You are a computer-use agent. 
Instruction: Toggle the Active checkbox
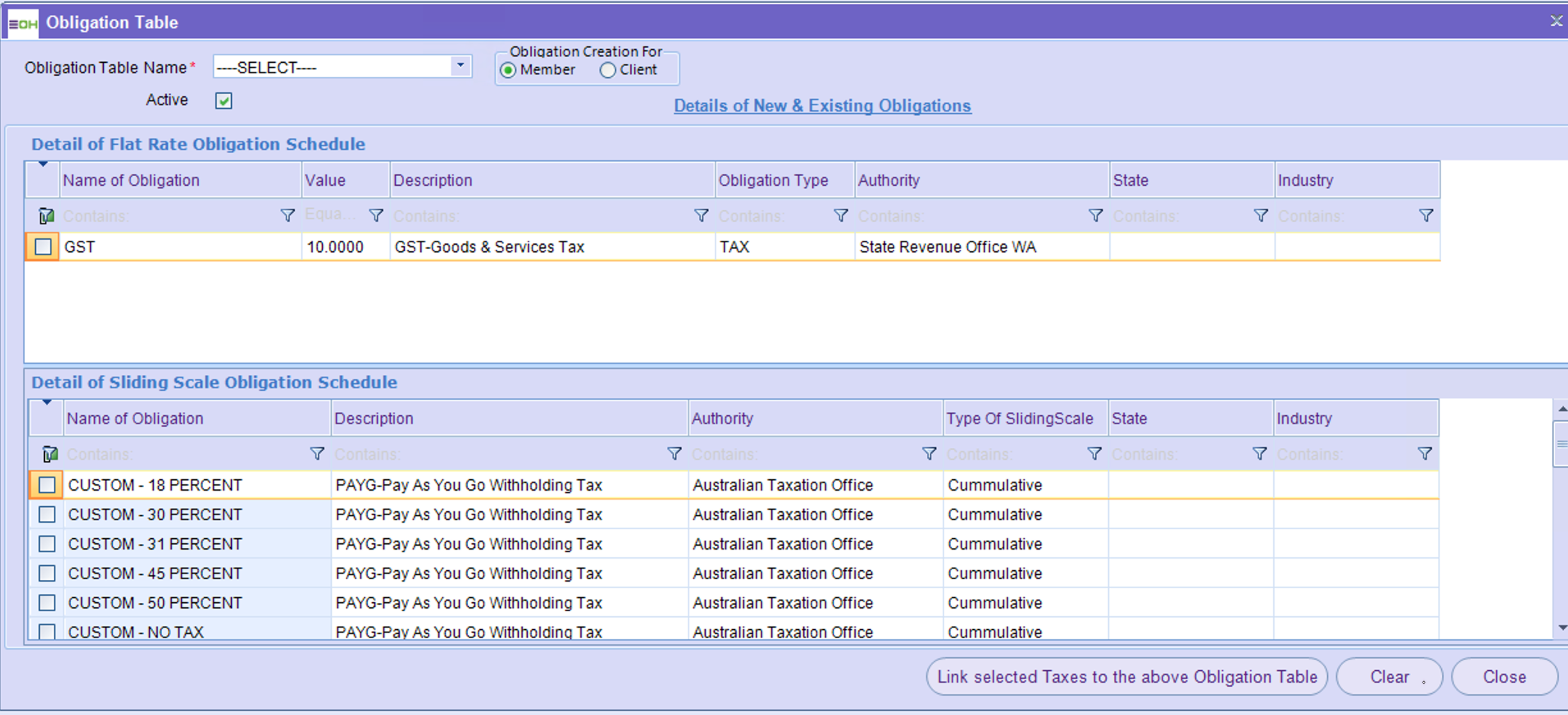[x=224, y=101]
